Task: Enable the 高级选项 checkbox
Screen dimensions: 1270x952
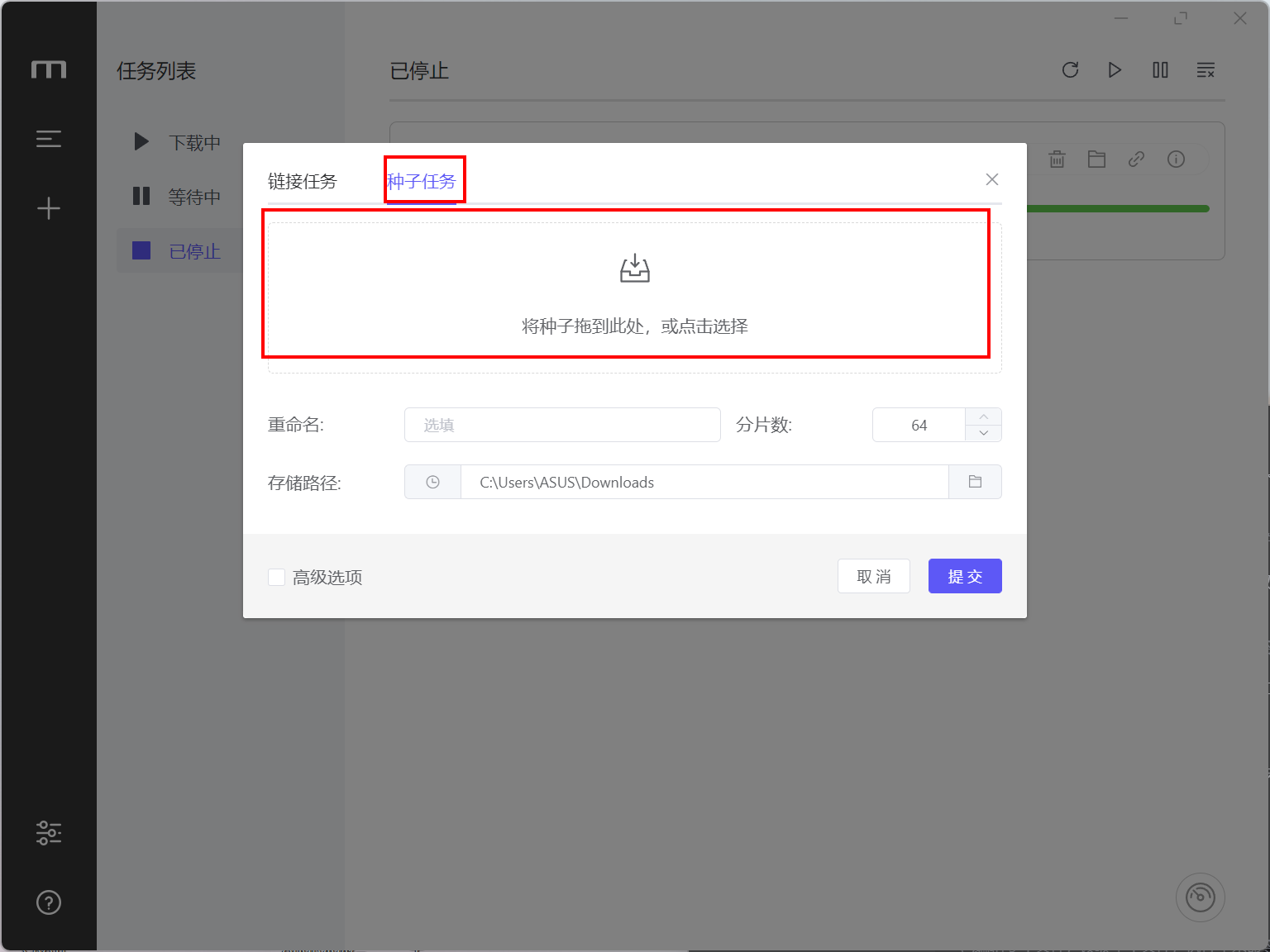Action: [x=277, y=577]
